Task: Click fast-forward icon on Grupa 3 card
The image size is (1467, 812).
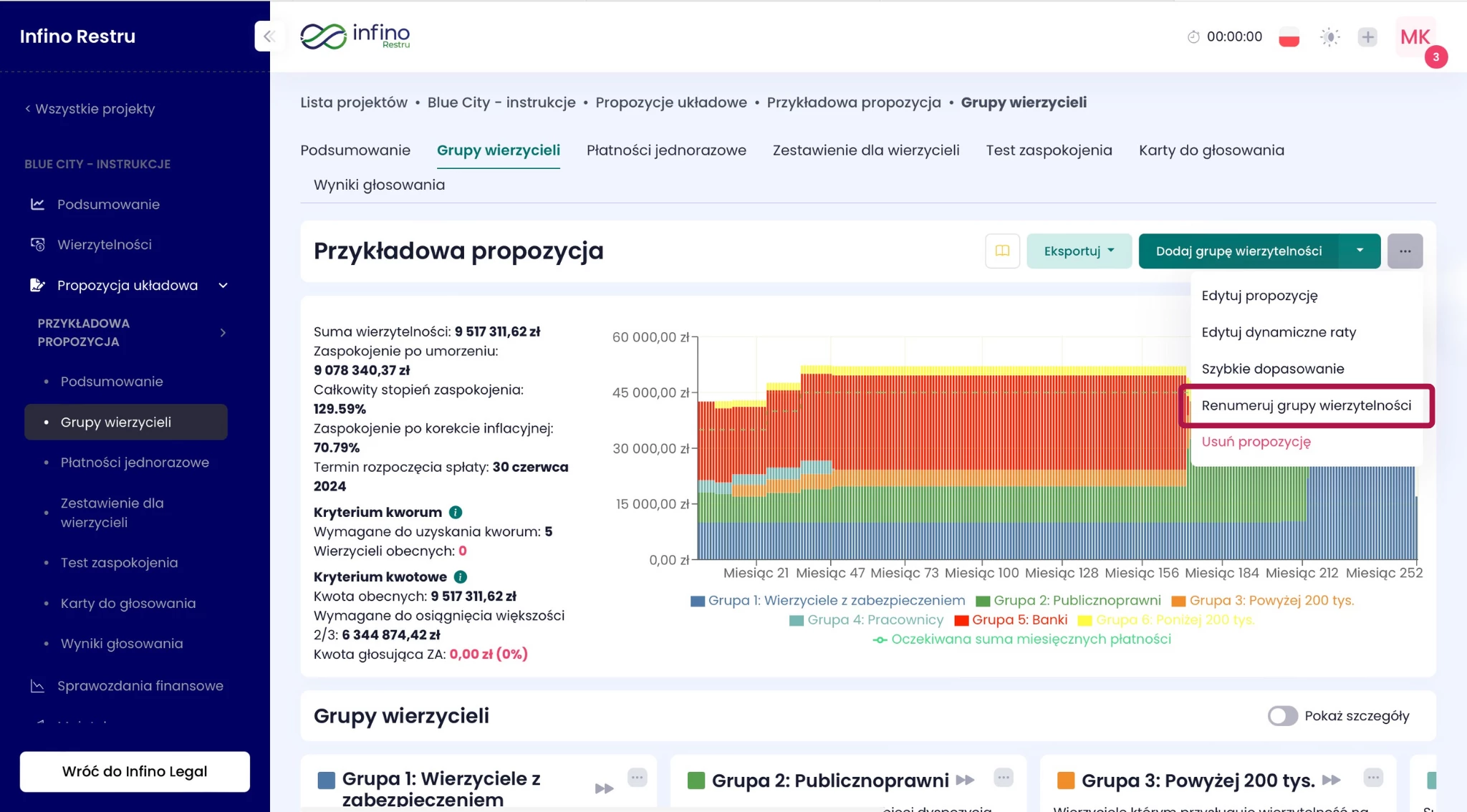Action: (x=1332, y=780)
